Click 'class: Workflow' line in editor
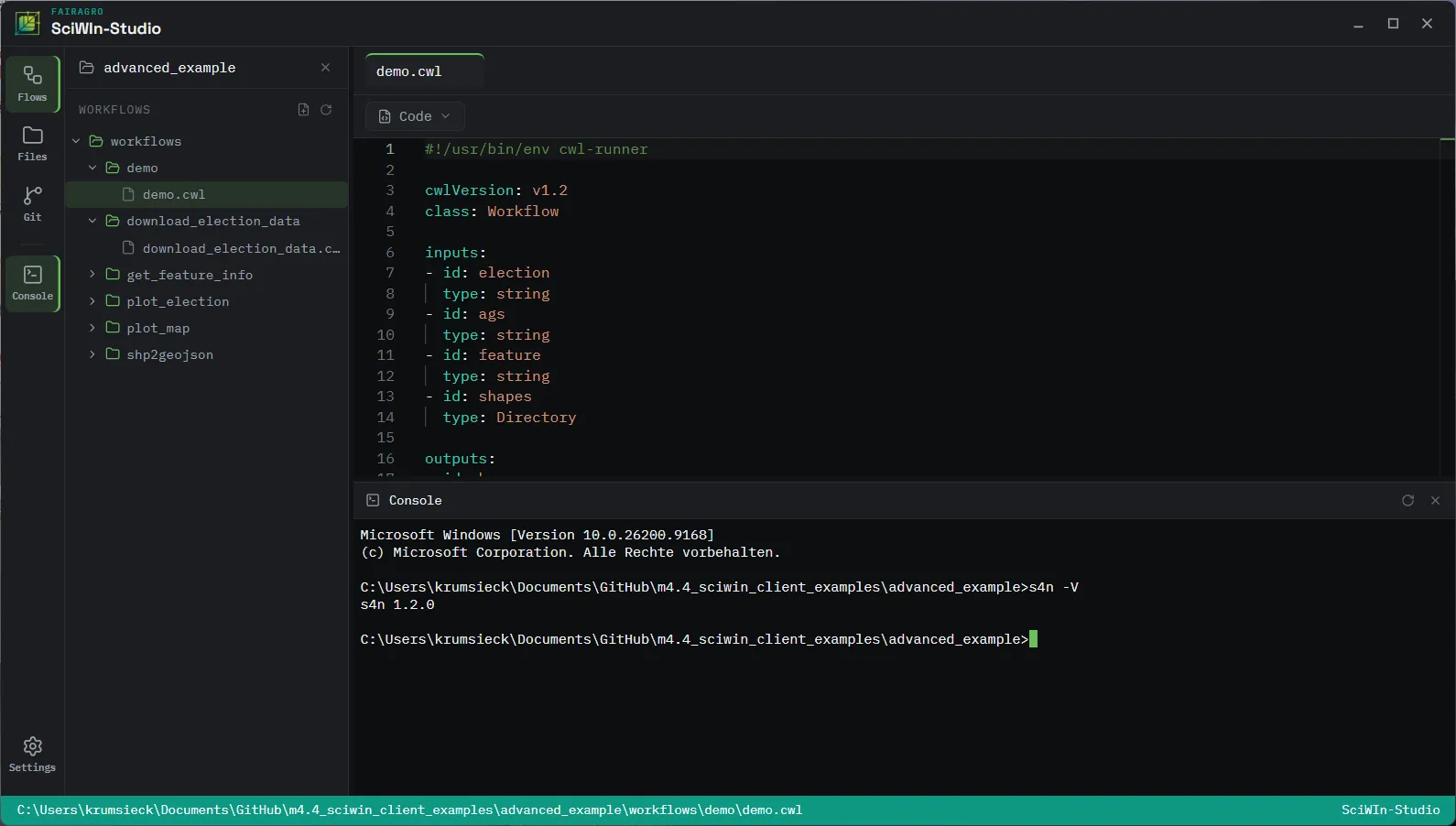Screen dimensions: 1456x826 (x=492, y=211)
